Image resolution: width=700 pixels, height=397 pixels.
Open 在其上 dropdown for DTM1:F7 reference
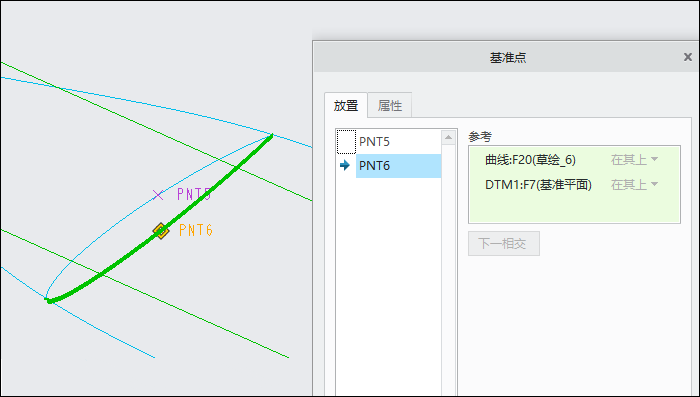pos(634,184)
